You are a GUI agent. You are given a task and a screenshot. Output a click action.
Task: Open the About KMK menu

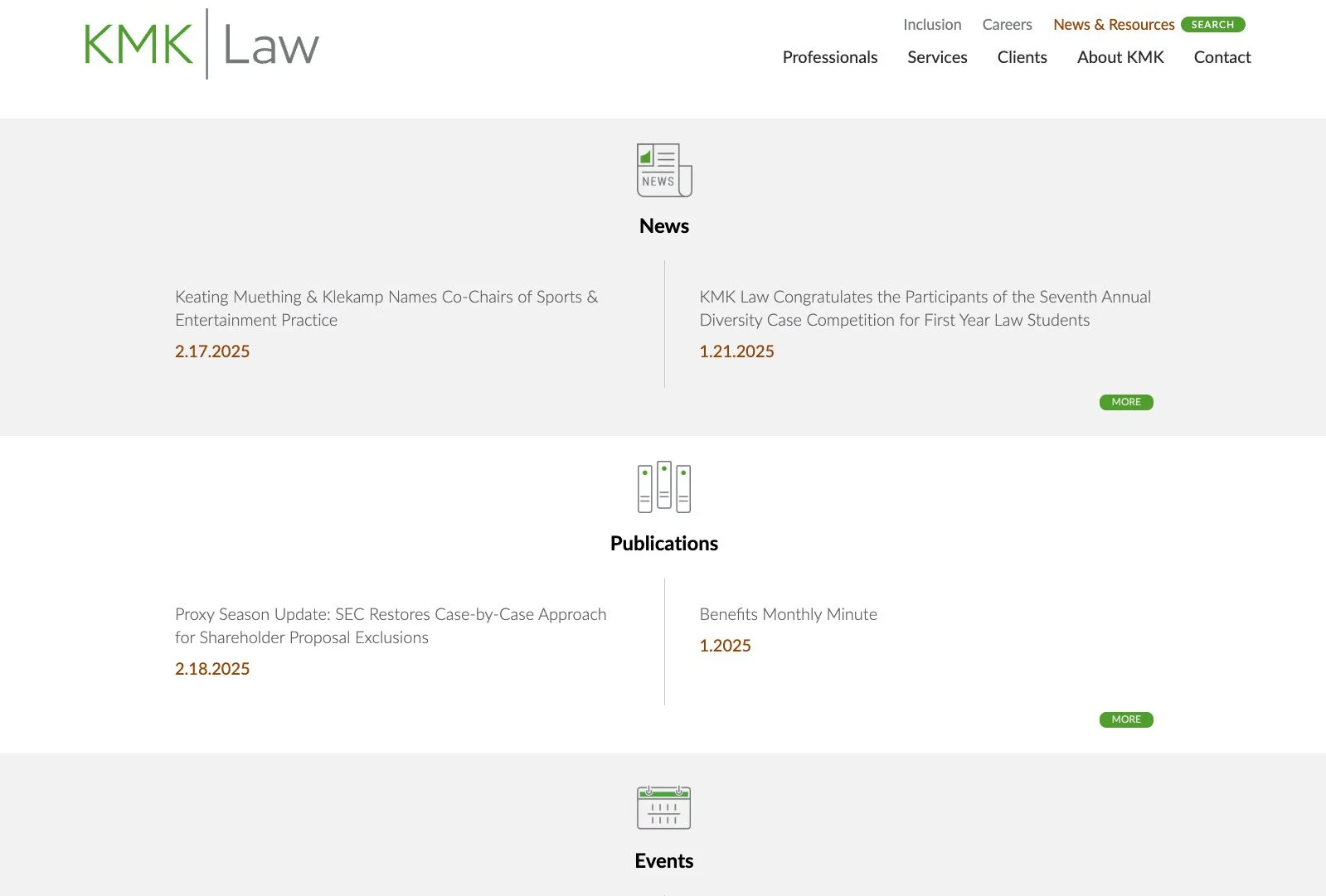pos(1120,57)
